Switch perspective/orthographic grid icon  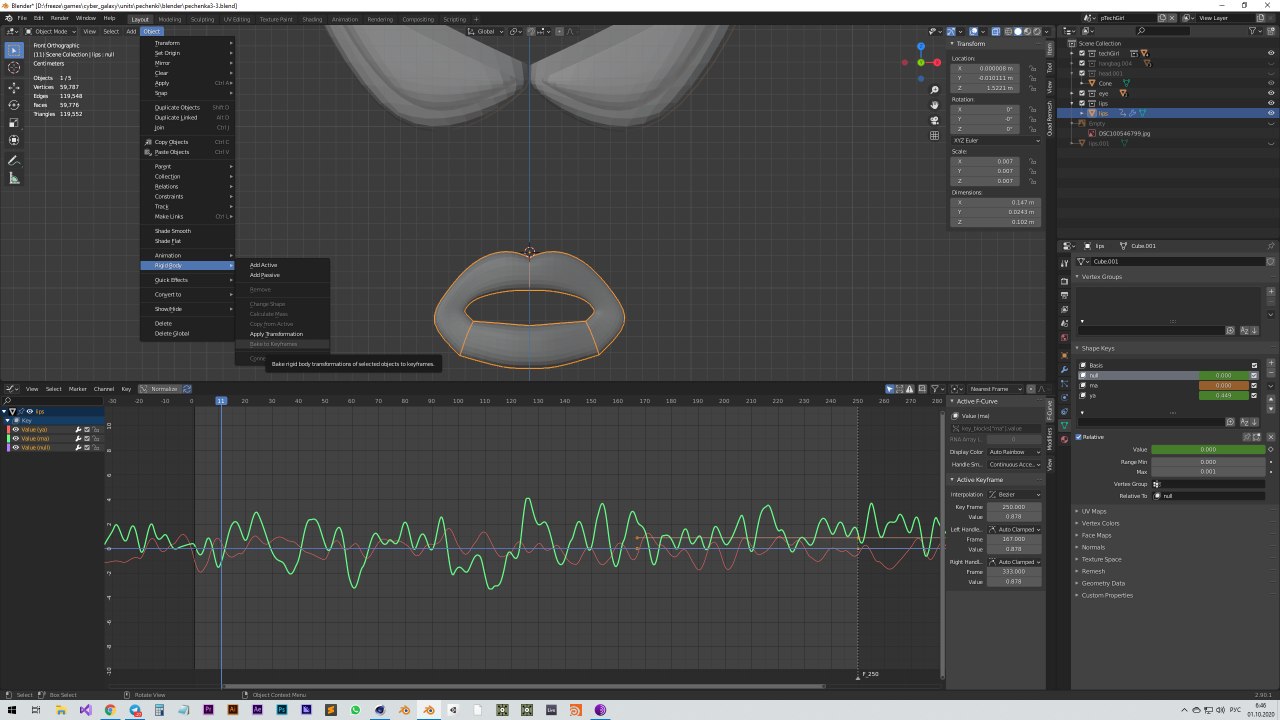[934, 135]
